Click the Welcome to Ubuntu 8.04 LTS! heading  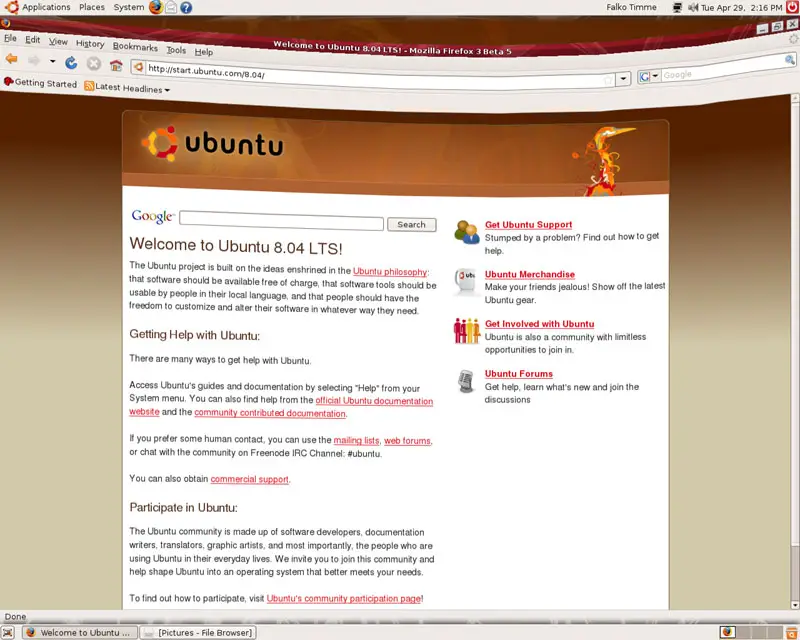pyautogui.click(x=236, y=247)
